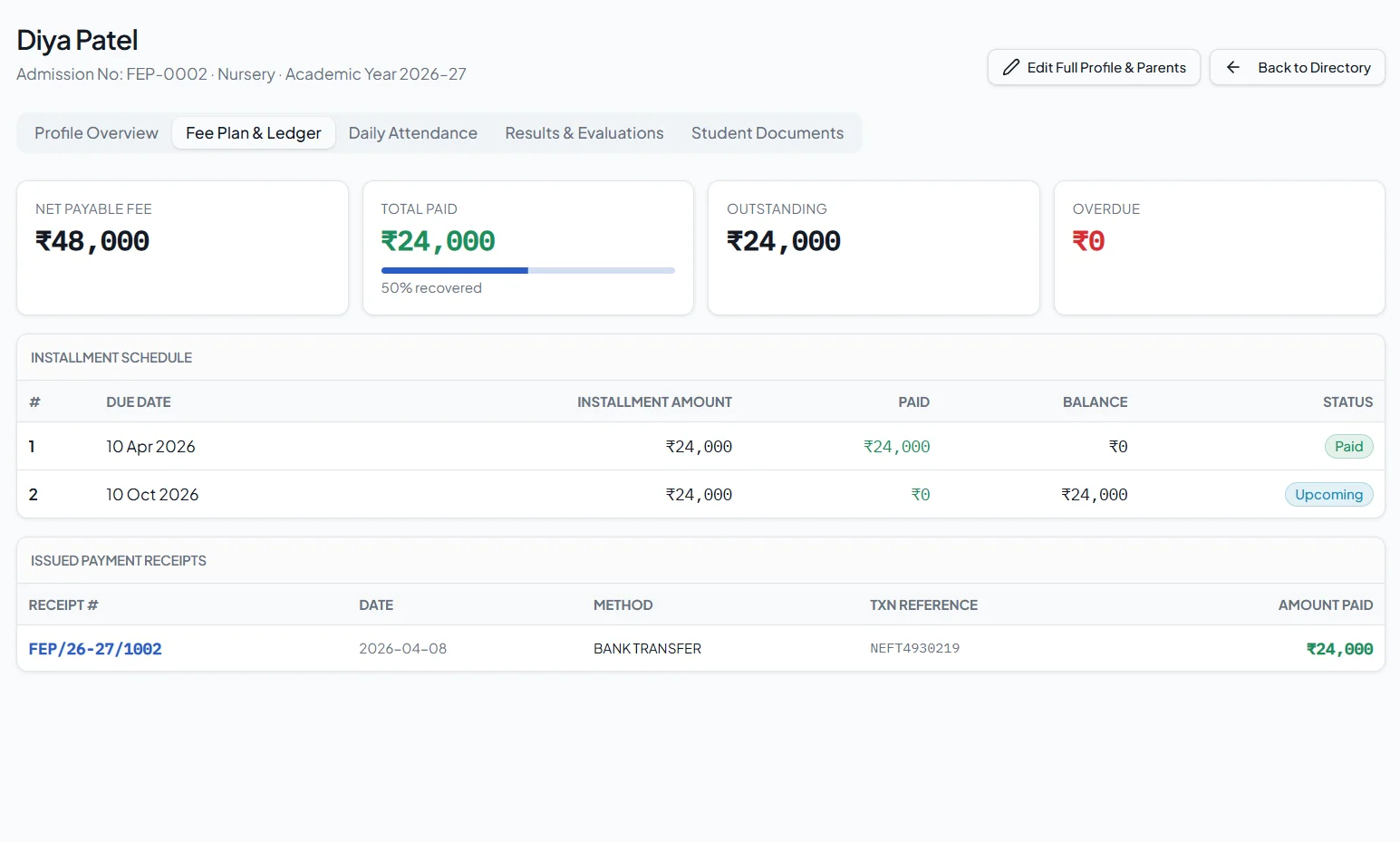The height and width of the screenshot is (842, 1400).
Task: Click the TXN Reference column header
Action: (x=923, y=605)
